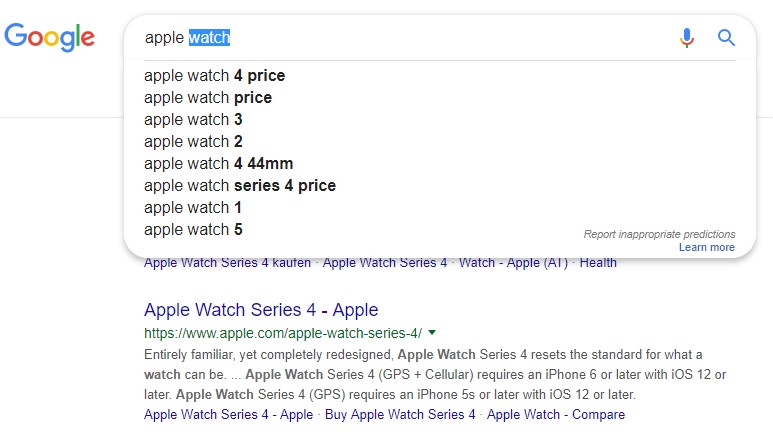The width and height of the screenshot is (773, 441).
Task: Open 'Apple Watch - Compare' sitelink
Action: tap(556, 414)
